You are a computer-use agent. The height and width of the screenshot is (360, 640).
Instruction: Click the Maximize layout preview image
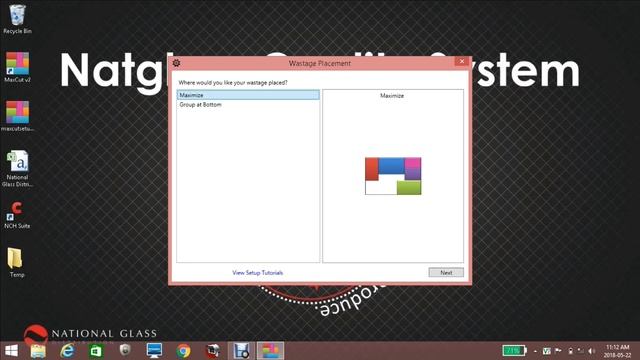[x=393, y=176]
